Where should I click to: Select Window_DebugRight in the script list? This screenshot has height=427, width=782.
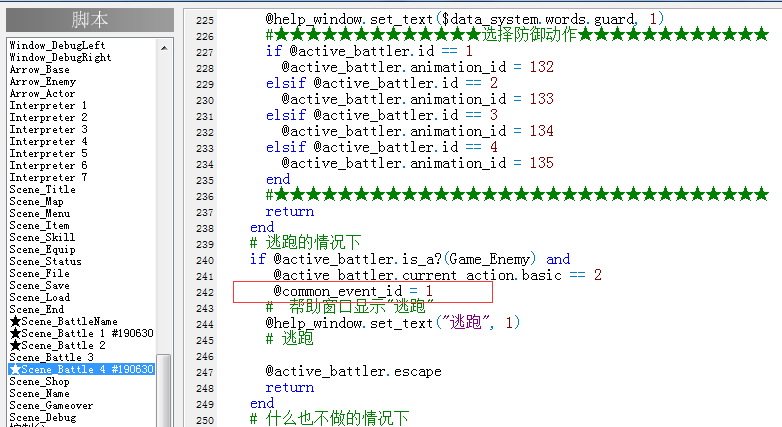[x=60, y=57]
